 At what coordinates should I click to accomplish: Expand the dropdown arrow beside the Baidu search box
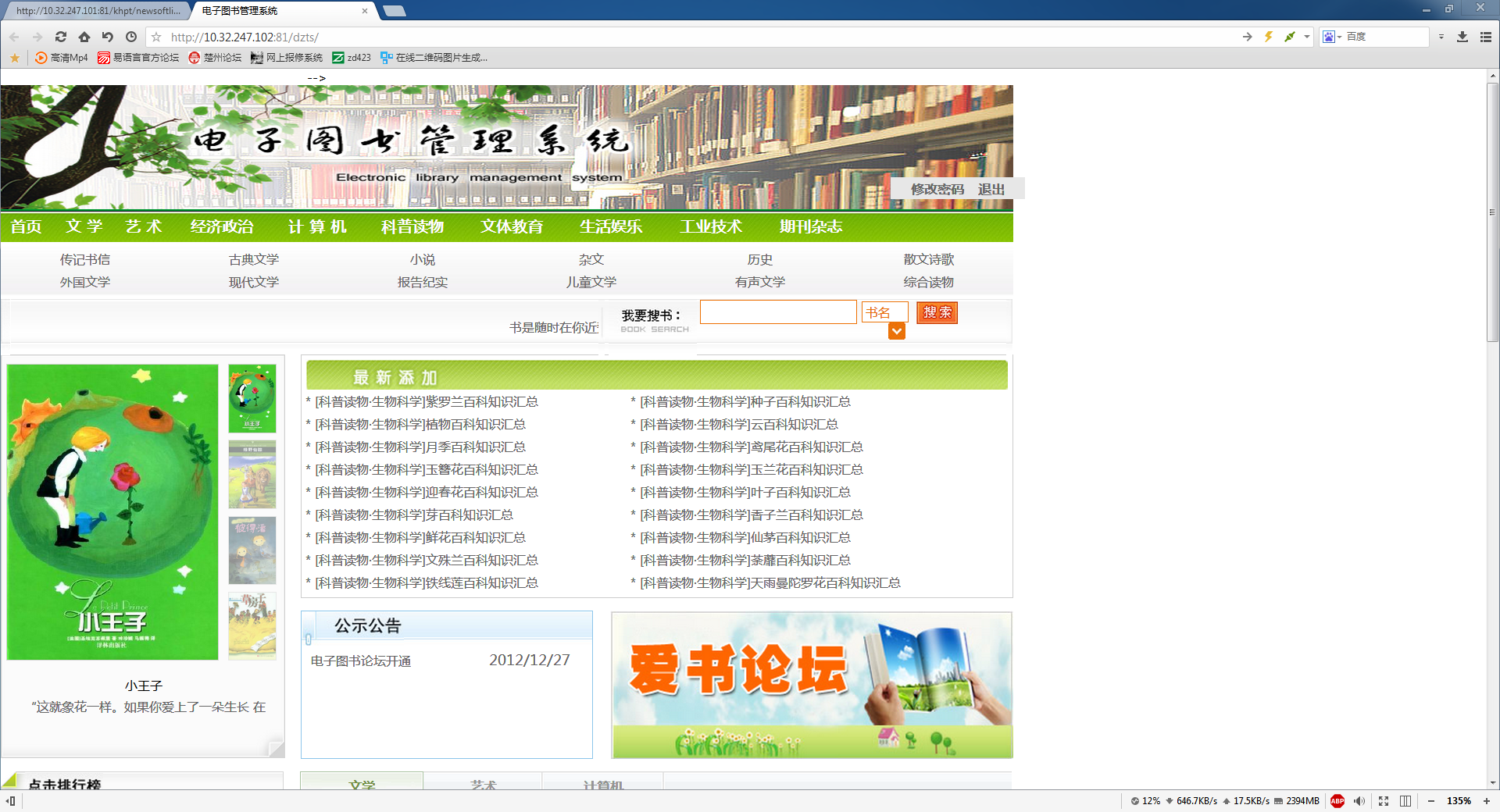1441,37
